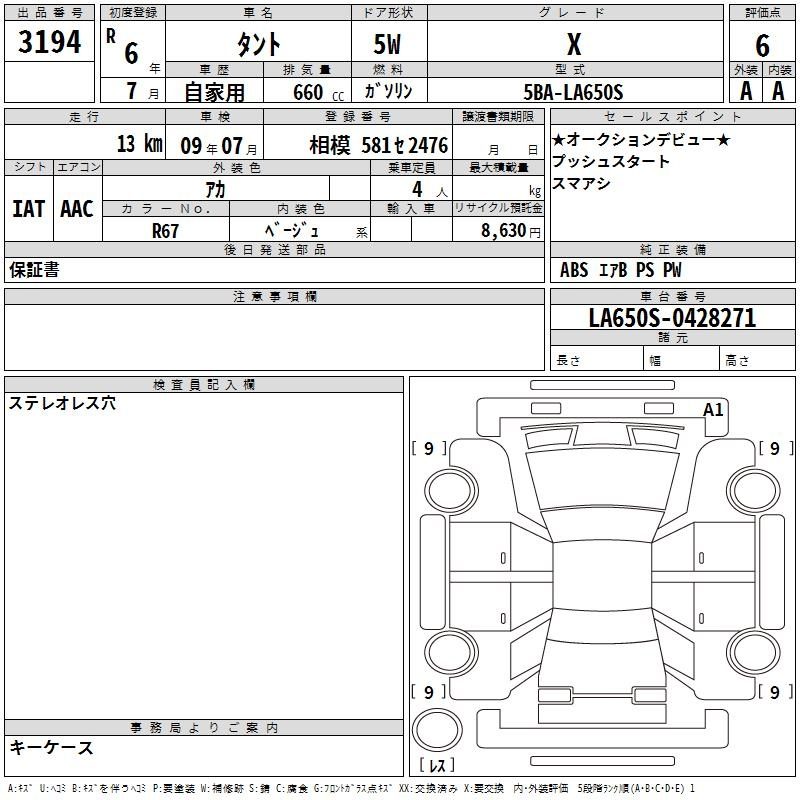800x800 pixels.
Task: Select the chassis number "LA650S-0428271"
Action: (x=672, y=318)
